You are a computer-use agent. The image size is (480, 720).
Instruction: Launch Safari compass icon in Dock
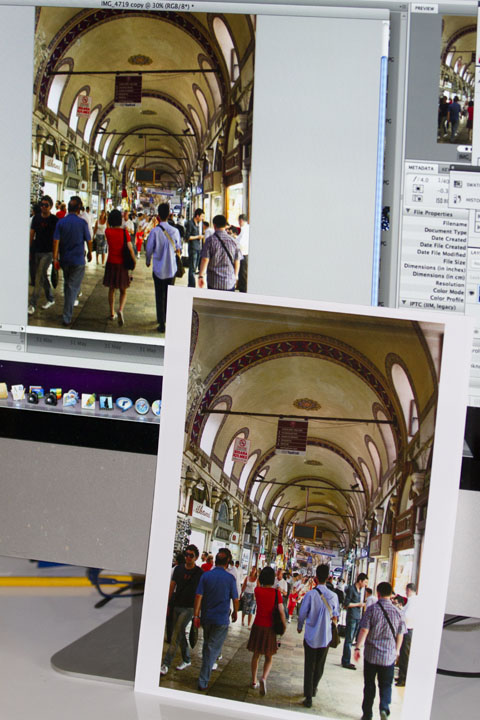[x=141, y=406]
